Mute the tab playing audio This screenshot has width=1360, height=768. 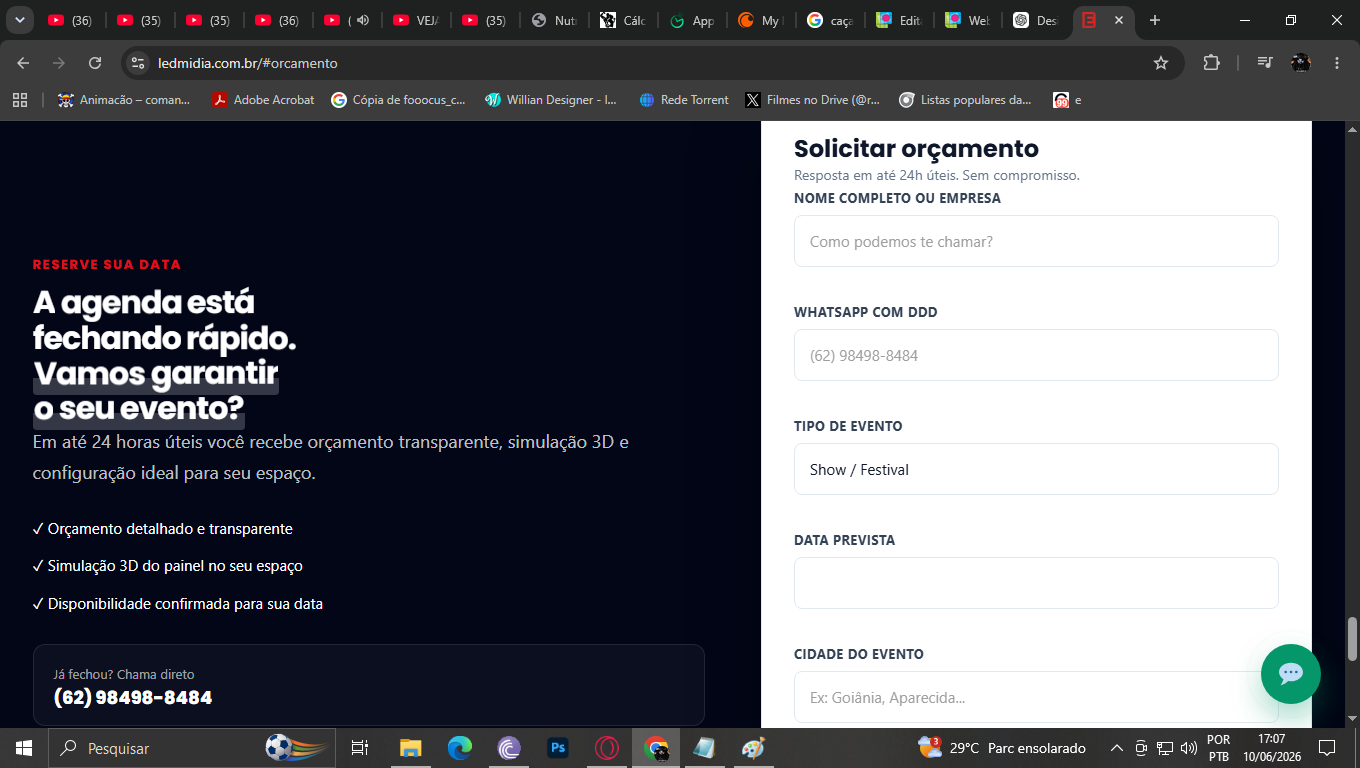coord(362,20)
